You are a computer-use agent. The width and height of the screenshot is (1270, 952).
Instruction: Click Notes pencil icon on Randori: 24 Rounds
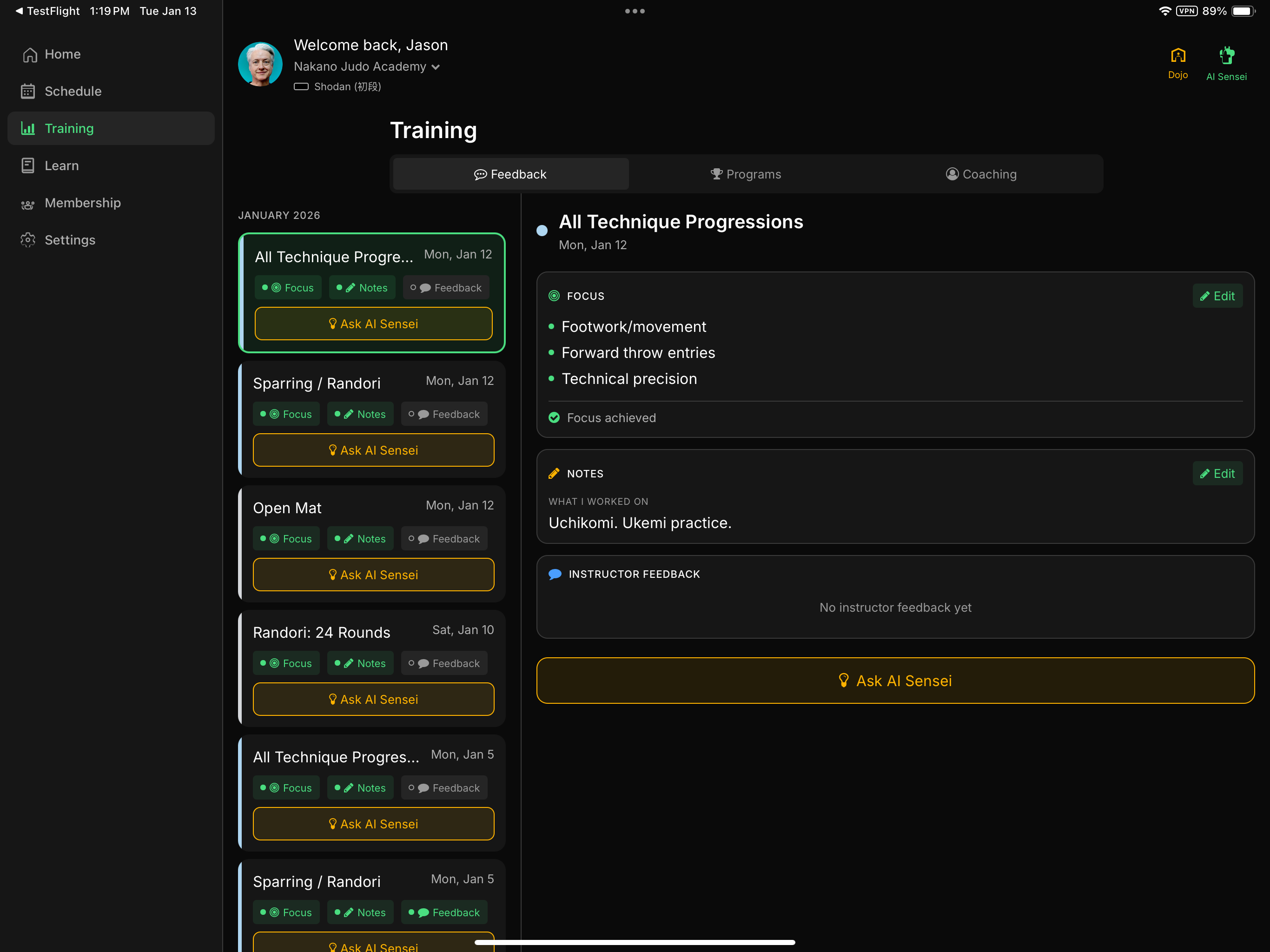(349, 663)
